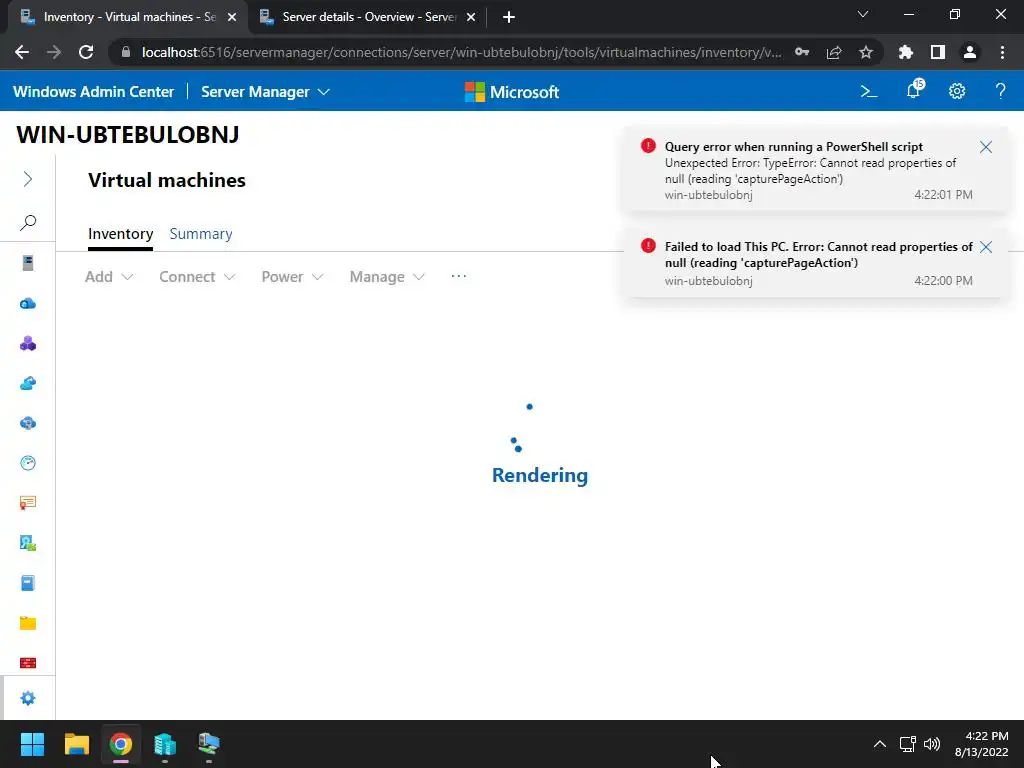Viewport: 1024px width, 768px height.
Task: Click the 4:22:01 PM notification timestamp
Action: tap(943, 195)
